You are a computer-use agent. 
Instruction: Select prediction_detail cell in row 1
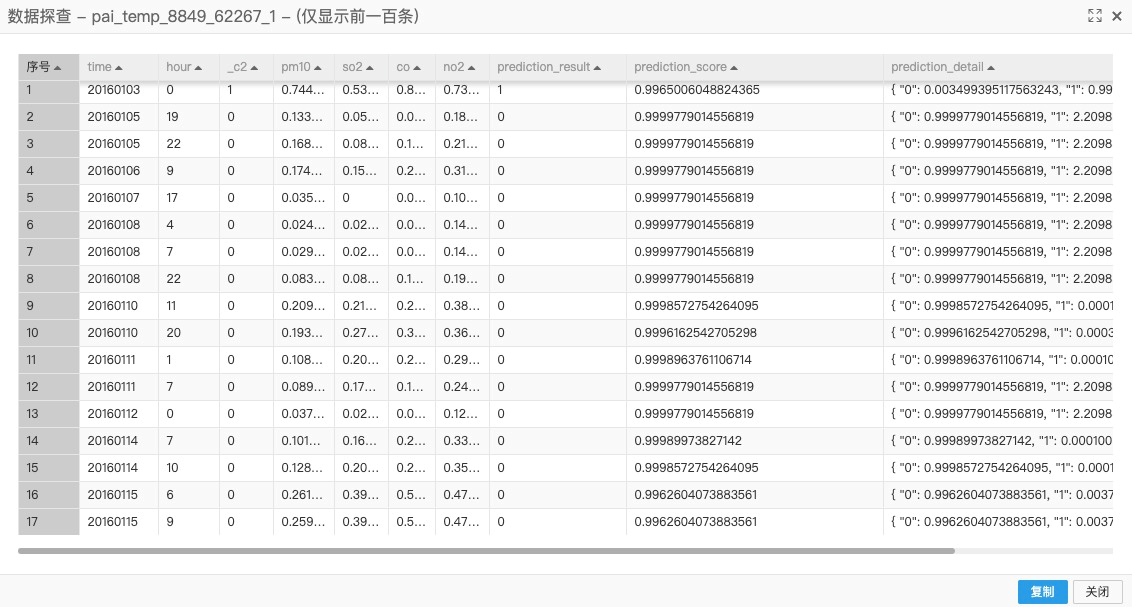998,89
